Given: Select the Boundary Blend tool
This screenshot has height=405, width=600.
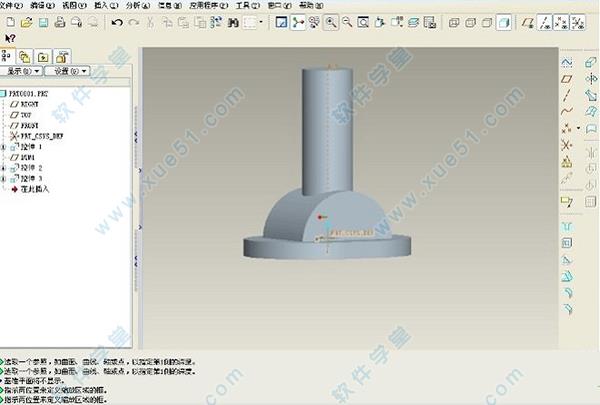Looking at the screenshot, I should coord(591,111).
